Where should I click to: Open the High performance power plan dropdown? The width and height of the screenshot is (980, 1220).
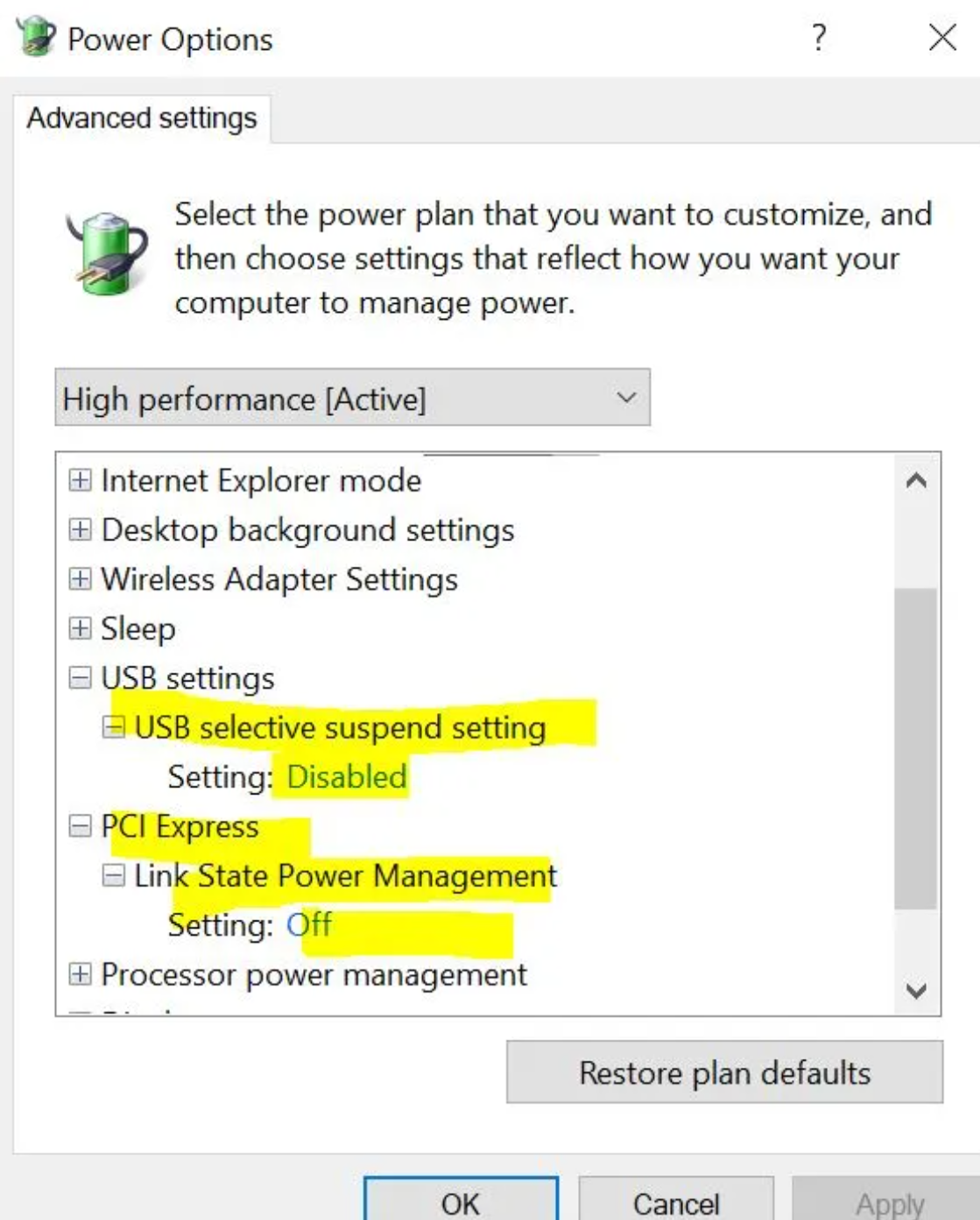(352, 398)
